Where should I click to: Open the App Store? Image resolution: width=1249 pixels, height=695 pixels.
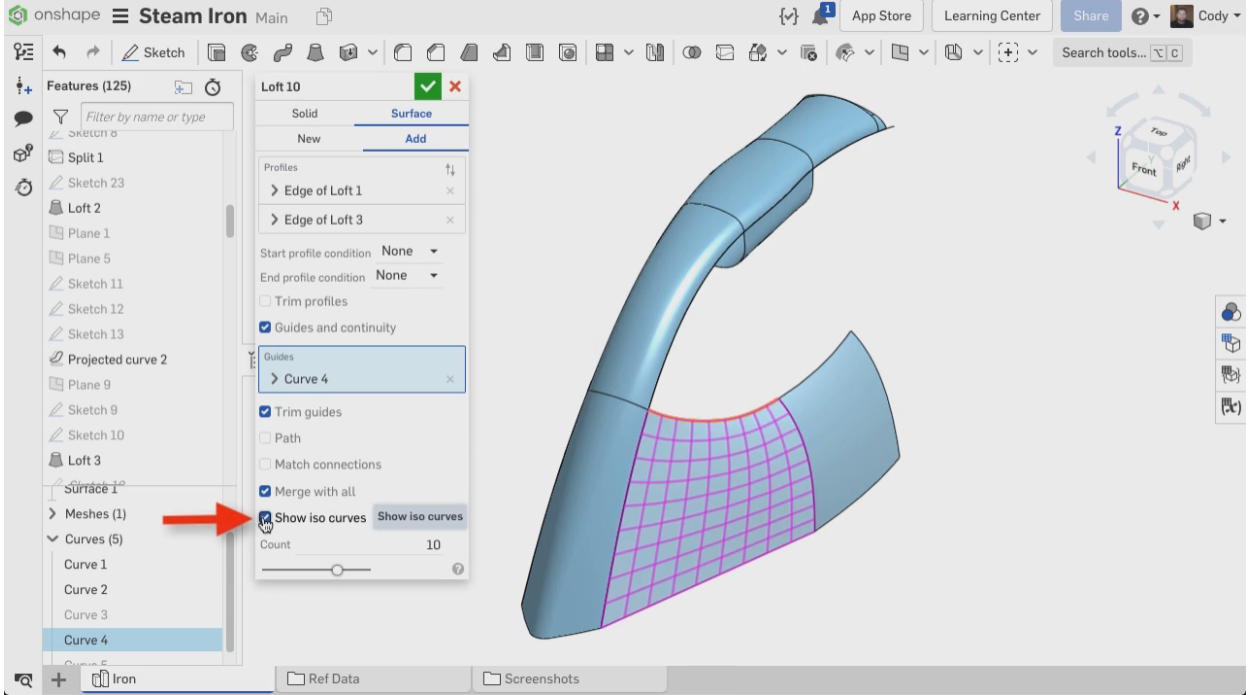pos(882,17)
